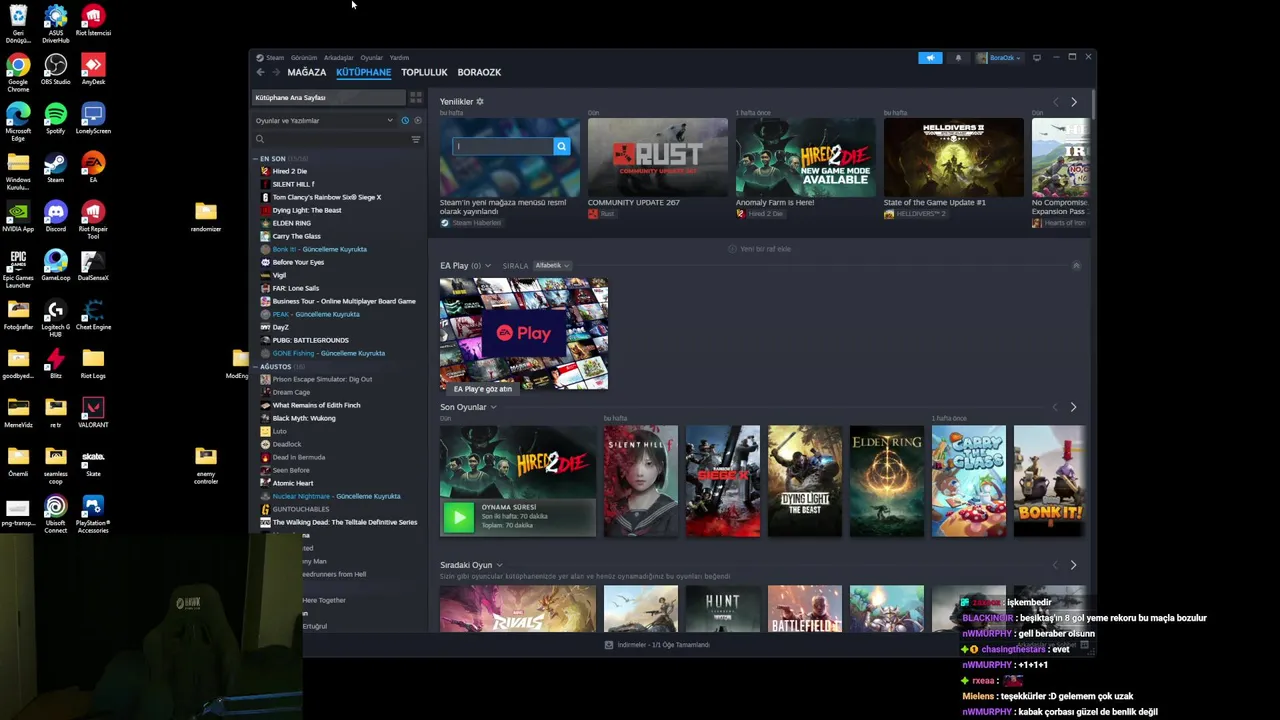This screenshot has height=720, width=1280.
Task: Open the Görünüm menu
Action: pyautogui.click(x=304, y=58)
